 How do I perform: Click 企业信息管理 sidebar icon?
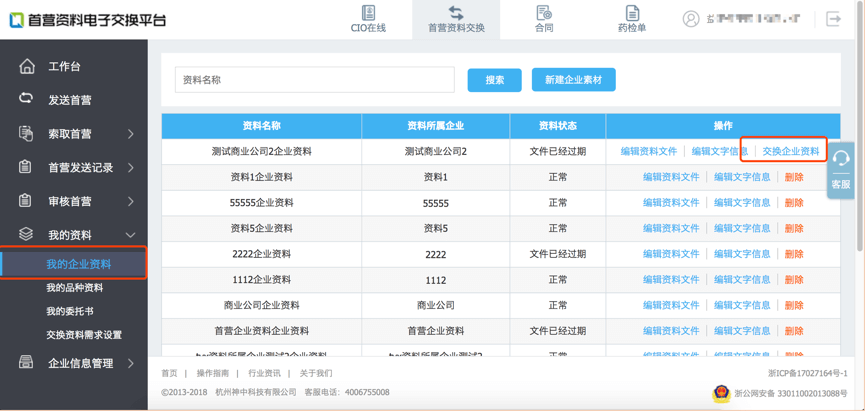click(x=26, y=362)
